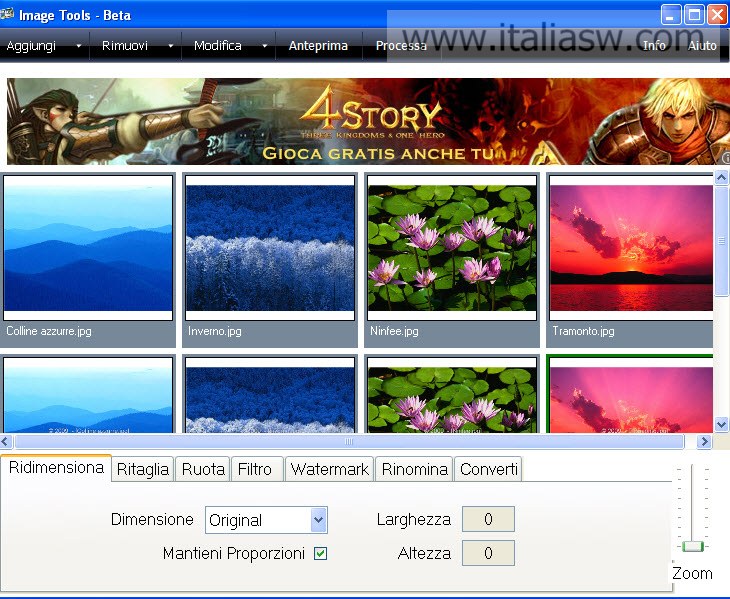Click the Ninfee.jpg file name
The height and width of the screenshot is (599, 730).
[394, 331]
